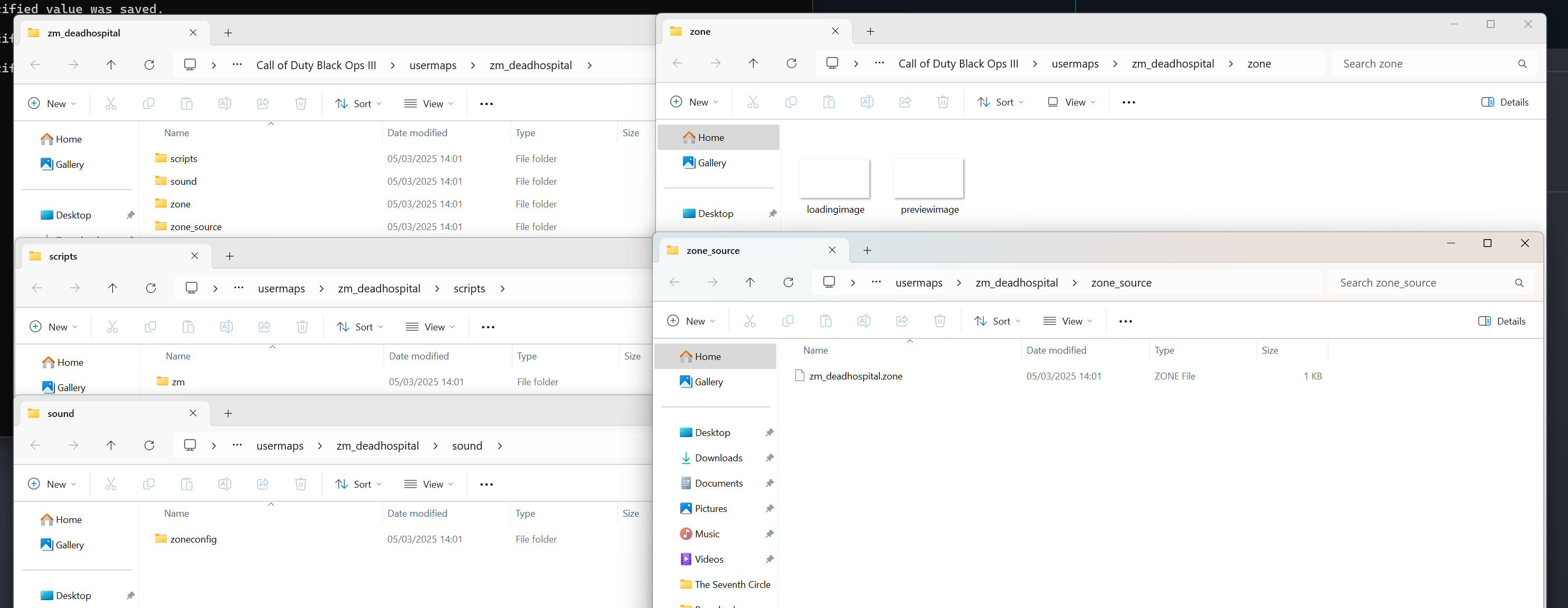The image size is (1568, 608).
Task: Refresh the zone_source window
Action: 788,282
